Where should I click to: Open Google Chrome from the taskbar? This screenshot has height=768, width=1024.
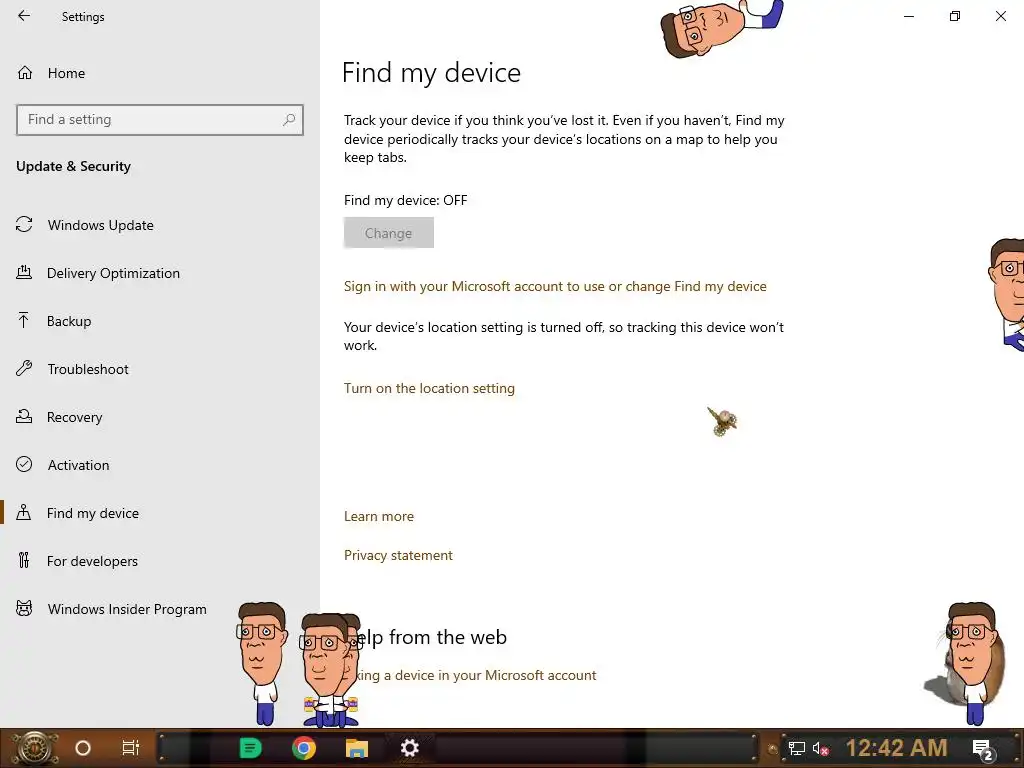pos(304,748)
